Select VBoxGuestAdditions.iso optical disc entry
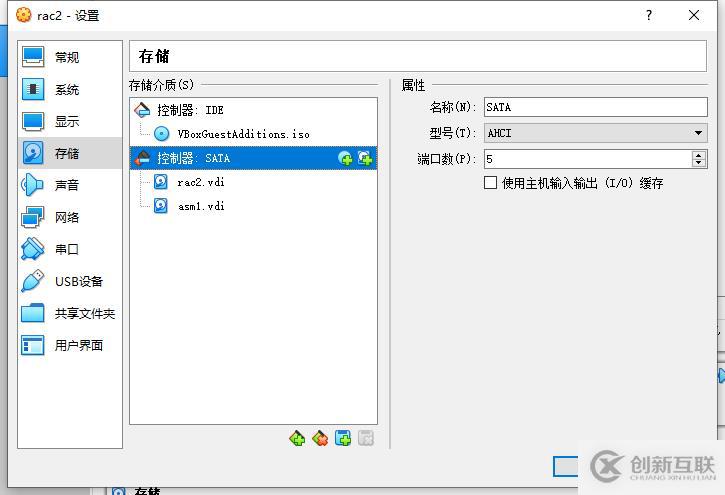Viewport: 725px width, 495px height. click(x=253, y=134)
